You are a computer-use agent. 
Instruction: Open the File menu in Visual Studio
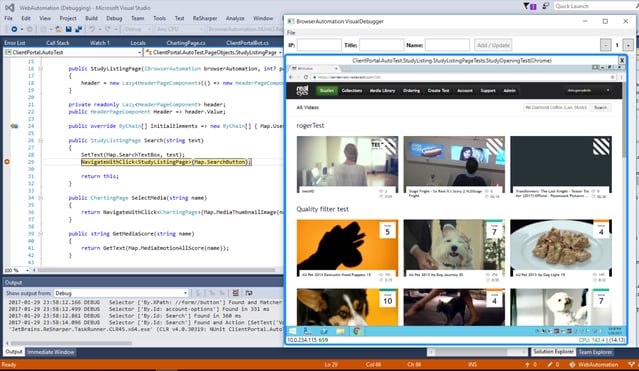pyautogui.click(x=8, y=18)
